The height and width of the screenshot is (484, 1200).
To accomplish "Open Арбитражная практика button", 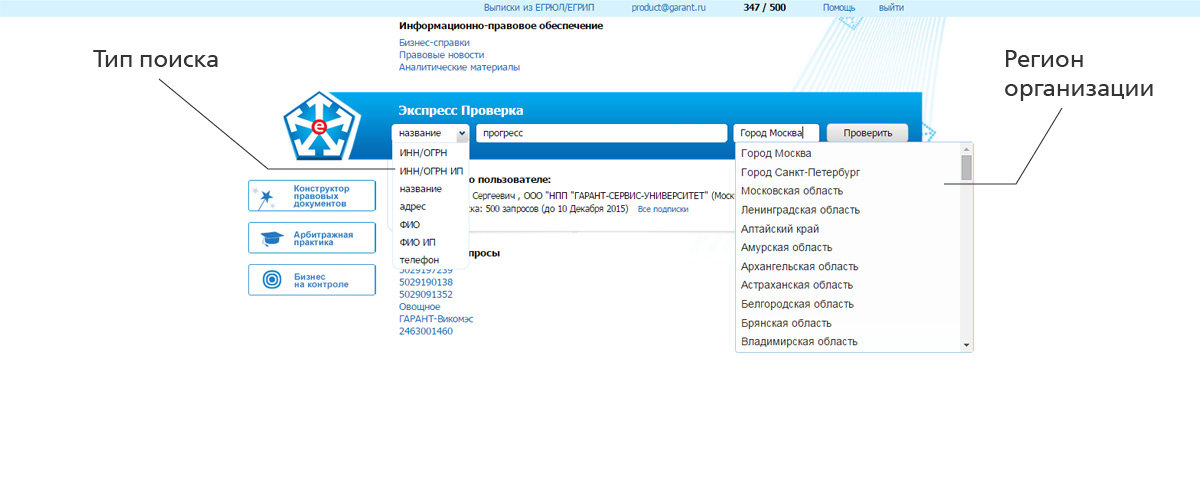I will pyautogui.click(x=312, y=238).
